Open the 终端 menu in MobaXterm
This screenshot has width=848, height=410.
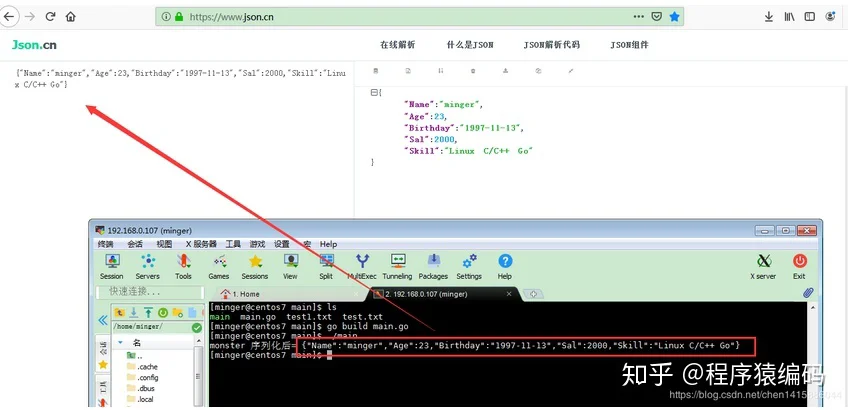pos(105,244)
